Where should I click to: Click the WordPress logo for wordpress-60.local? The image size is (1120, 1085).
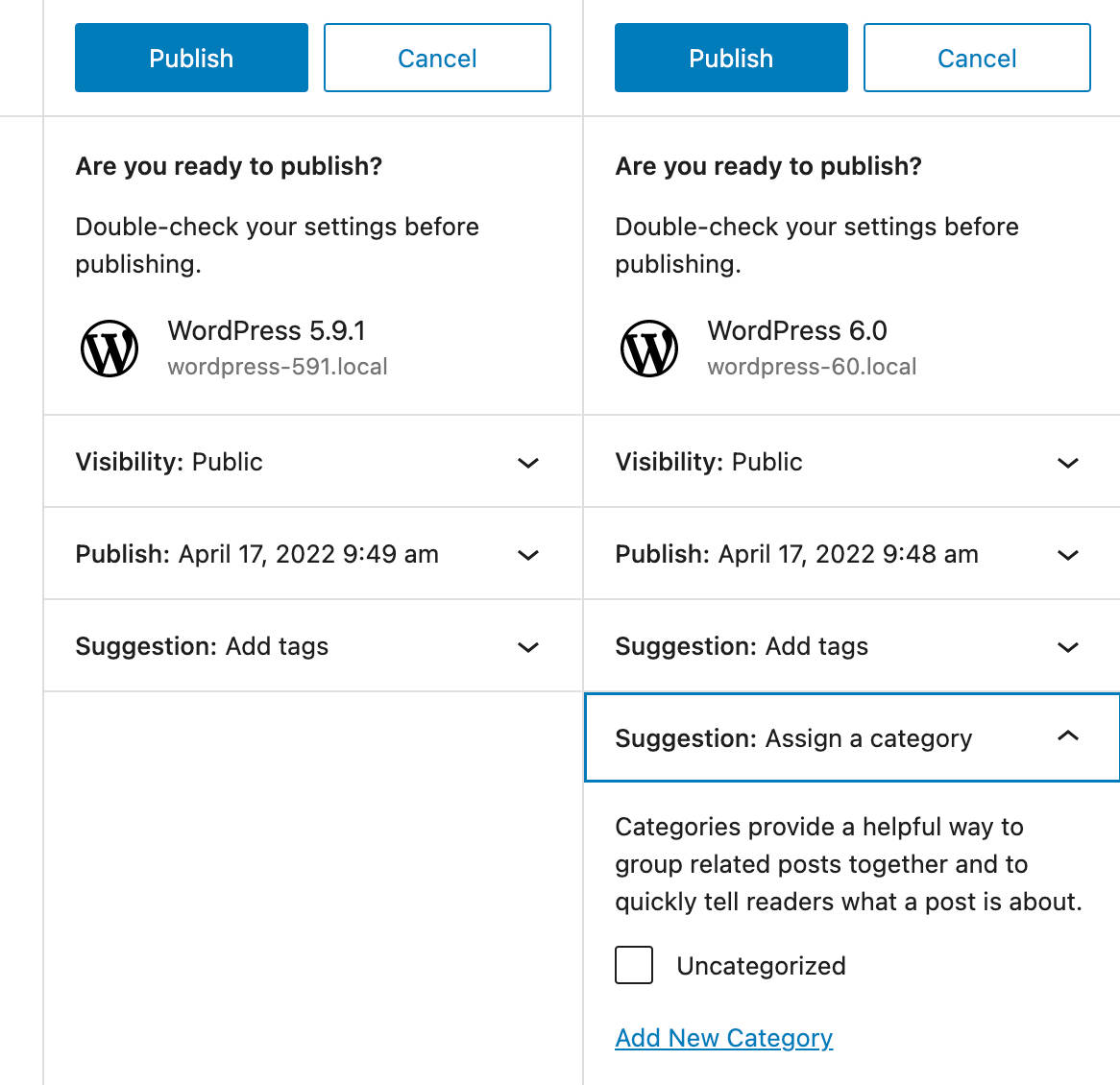649,348
